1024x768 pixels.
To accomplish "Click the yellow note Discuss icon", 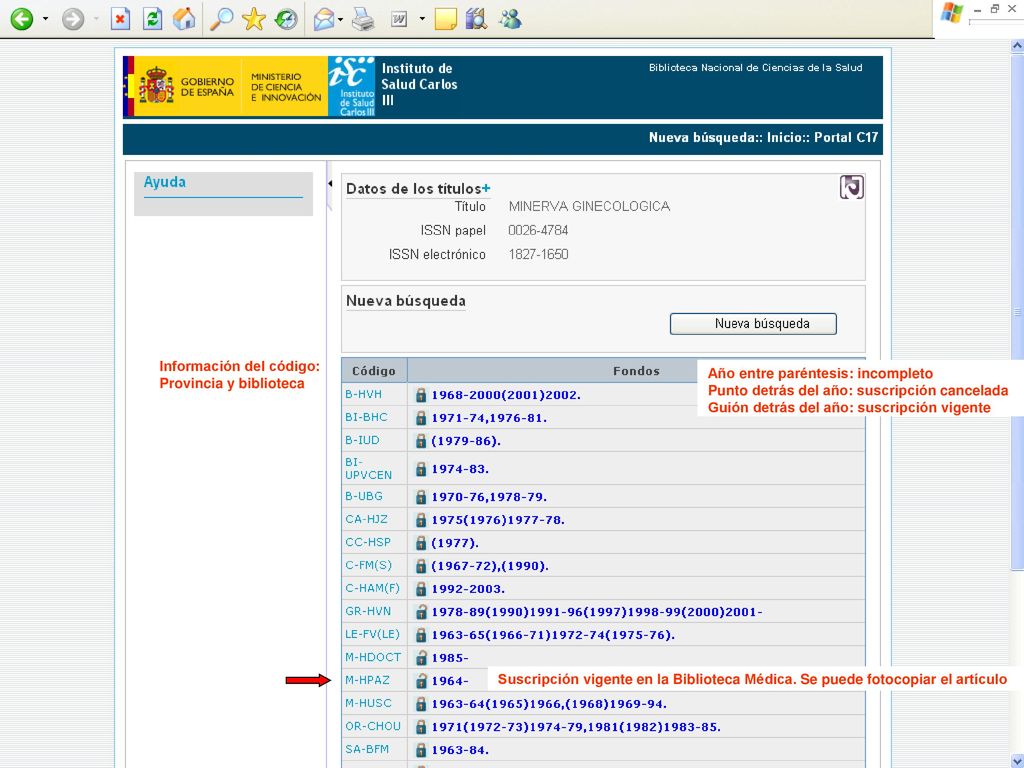I will tap(445, 19).
